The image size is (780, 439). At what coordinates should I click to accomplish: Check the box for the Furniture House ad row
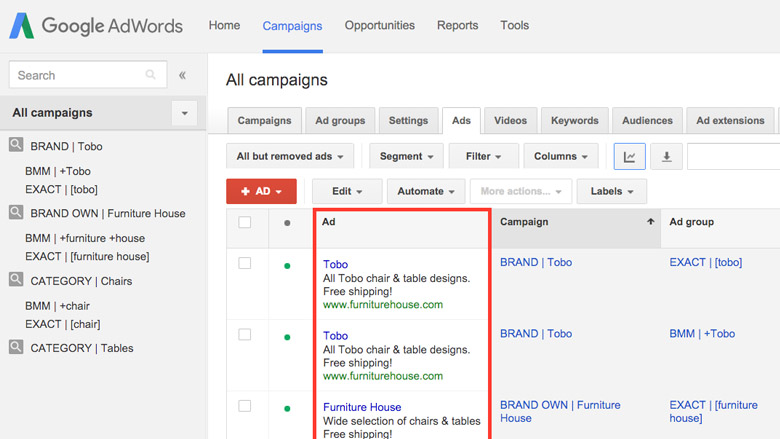(x=245, y=406)
